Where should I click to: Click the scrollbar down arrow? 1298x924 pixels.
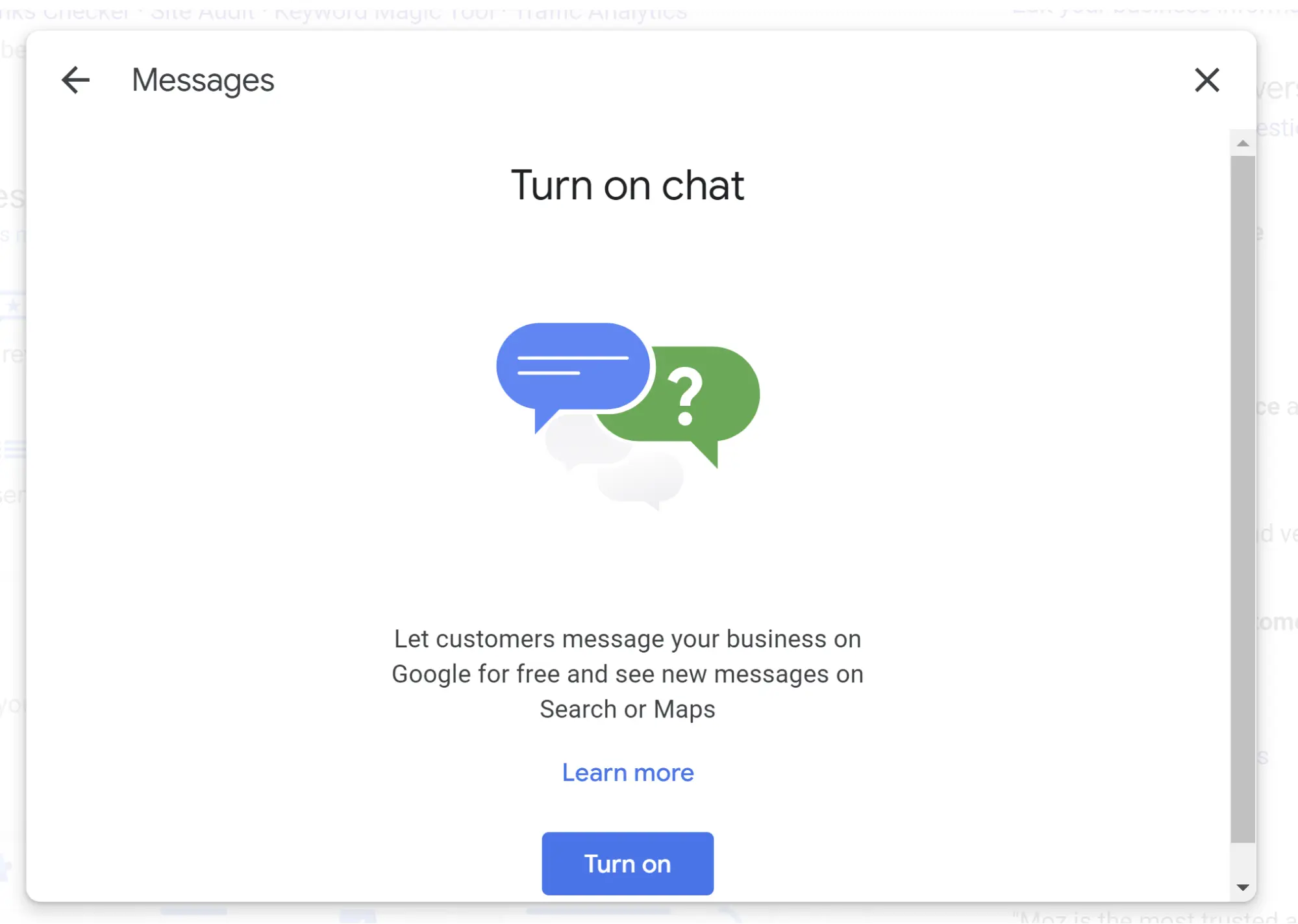(1242, 887)
